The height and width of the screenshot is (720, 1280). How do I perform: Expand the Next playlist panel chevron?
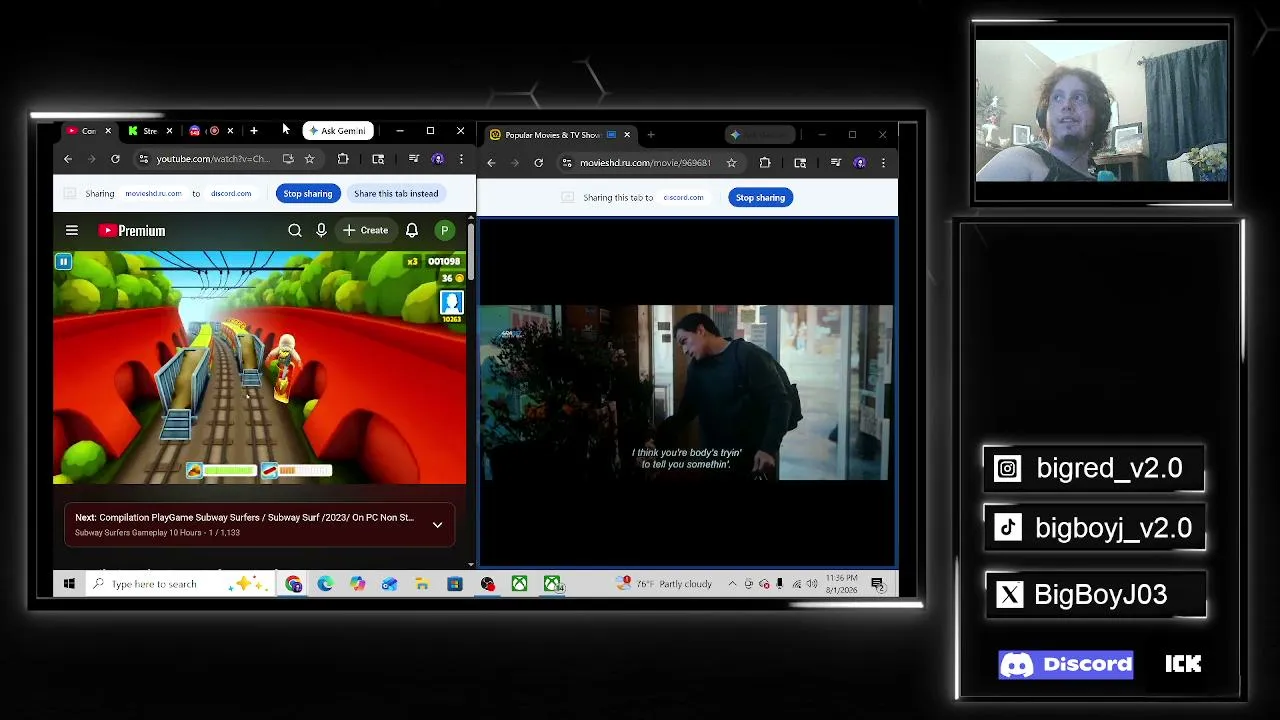tap(437, 525)
